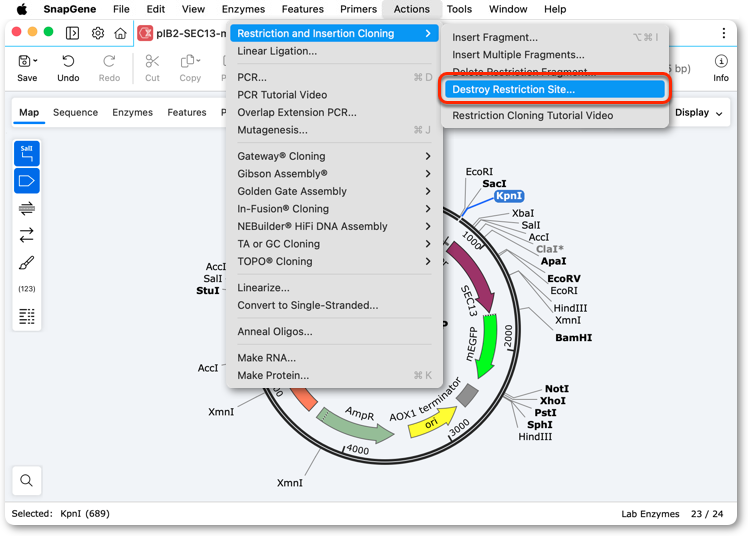The image size is (748, 536).
Task: Choose Linearize… menu item
Action: (334, 288)
